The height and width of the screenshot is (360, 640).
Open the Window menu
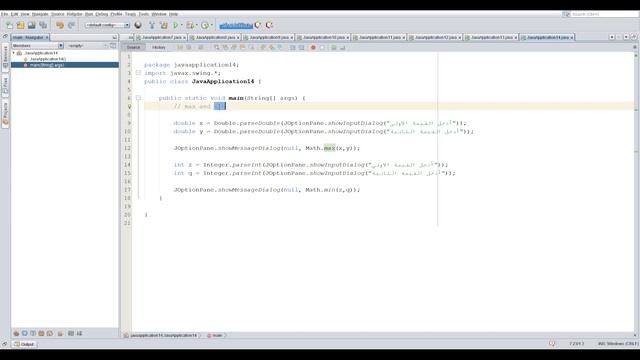[x=159, y=14]
